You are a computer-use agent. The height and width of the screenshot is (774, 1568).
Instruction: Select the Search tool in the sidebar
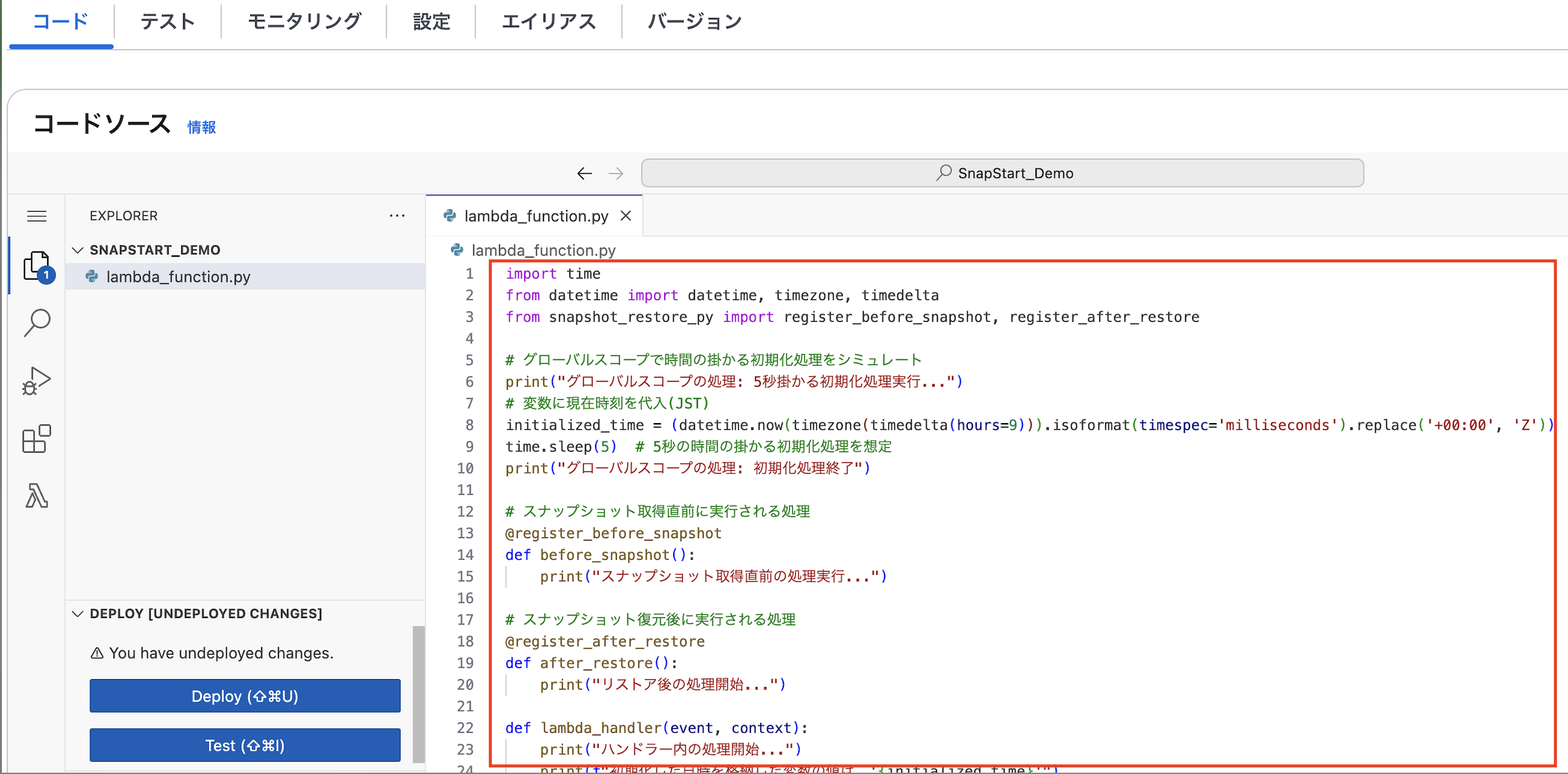(37, 322)
